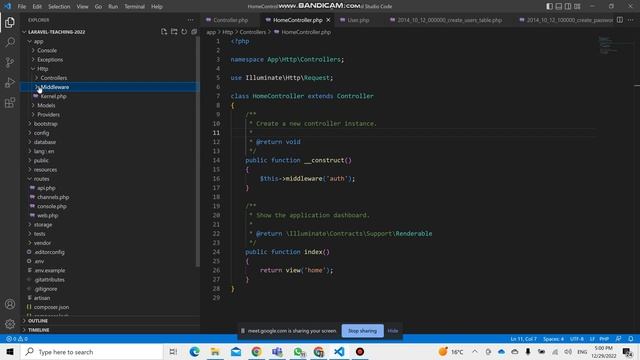Viewport: 640px width, 360px height.
Task: Click Spaces: 4 indentation setting
Action: click(553, 339)
